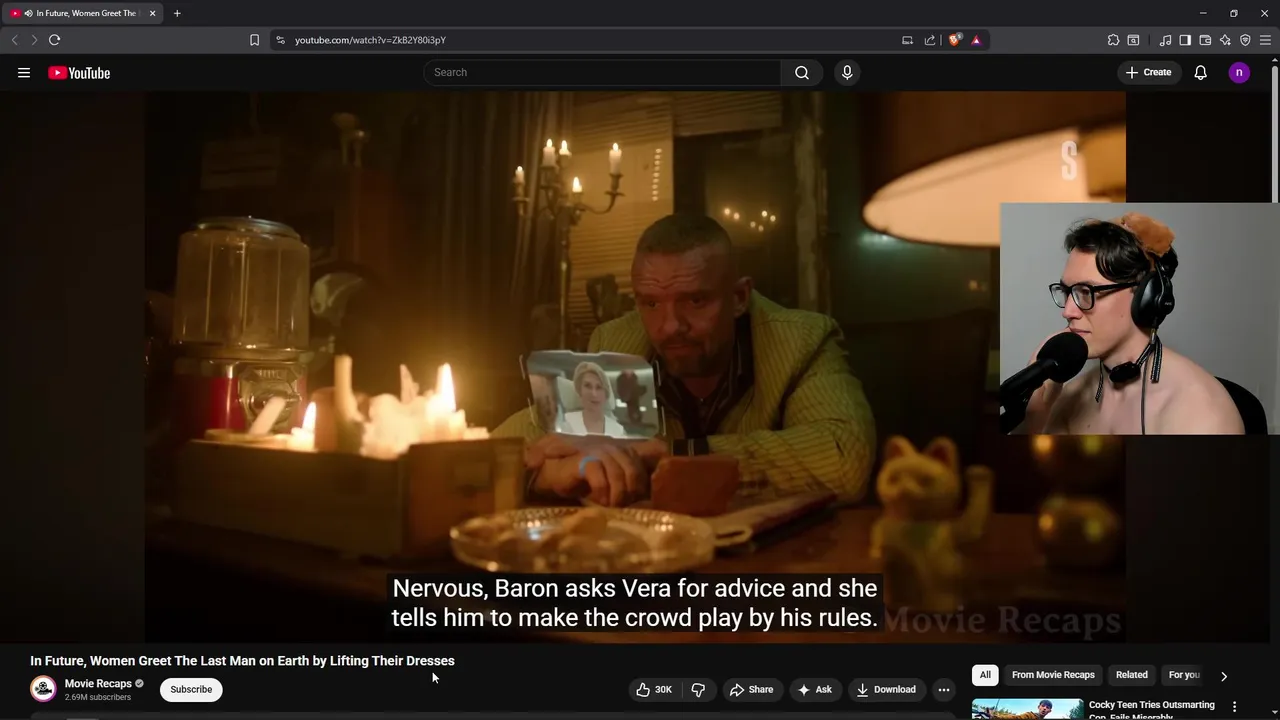This screenshot has width=1280, height=720.
Task: Open Brave Rewards triangle icon
Action: click(976, 40)
